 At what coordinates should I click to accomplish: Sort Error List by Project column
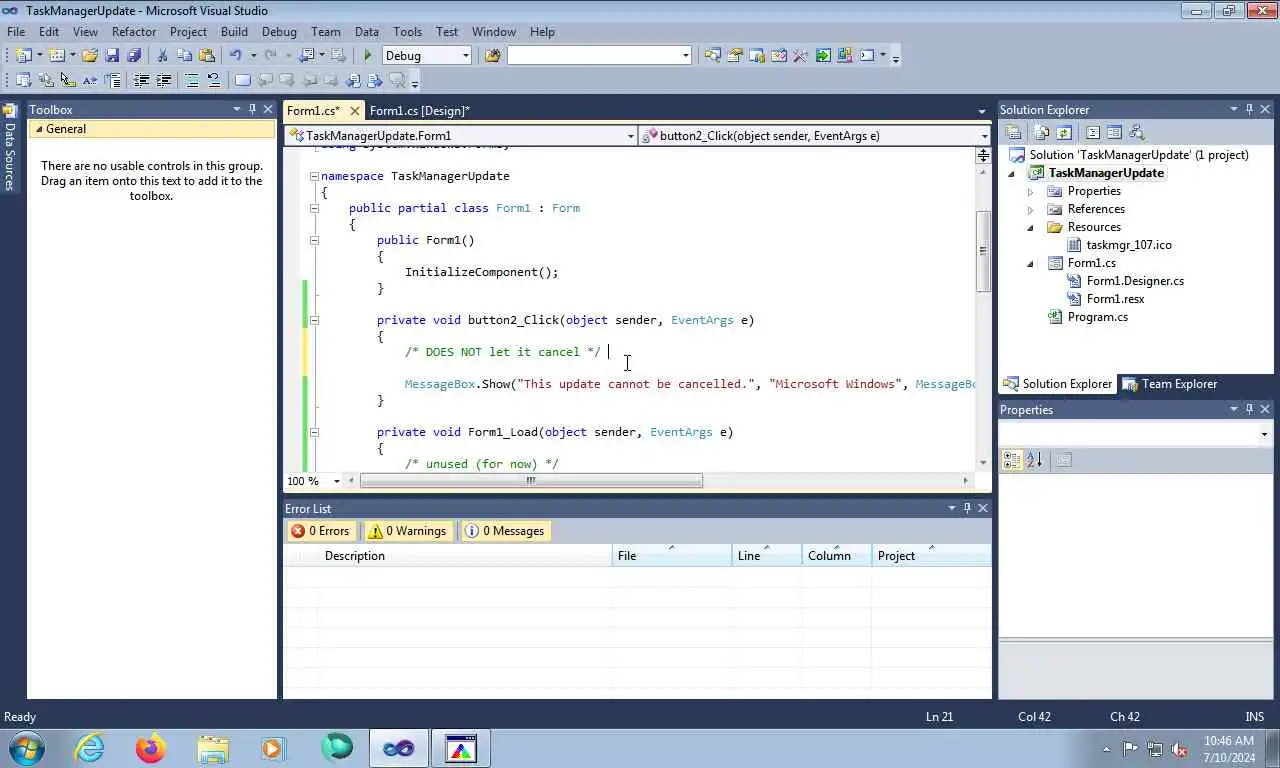click(x=931, y=556)
